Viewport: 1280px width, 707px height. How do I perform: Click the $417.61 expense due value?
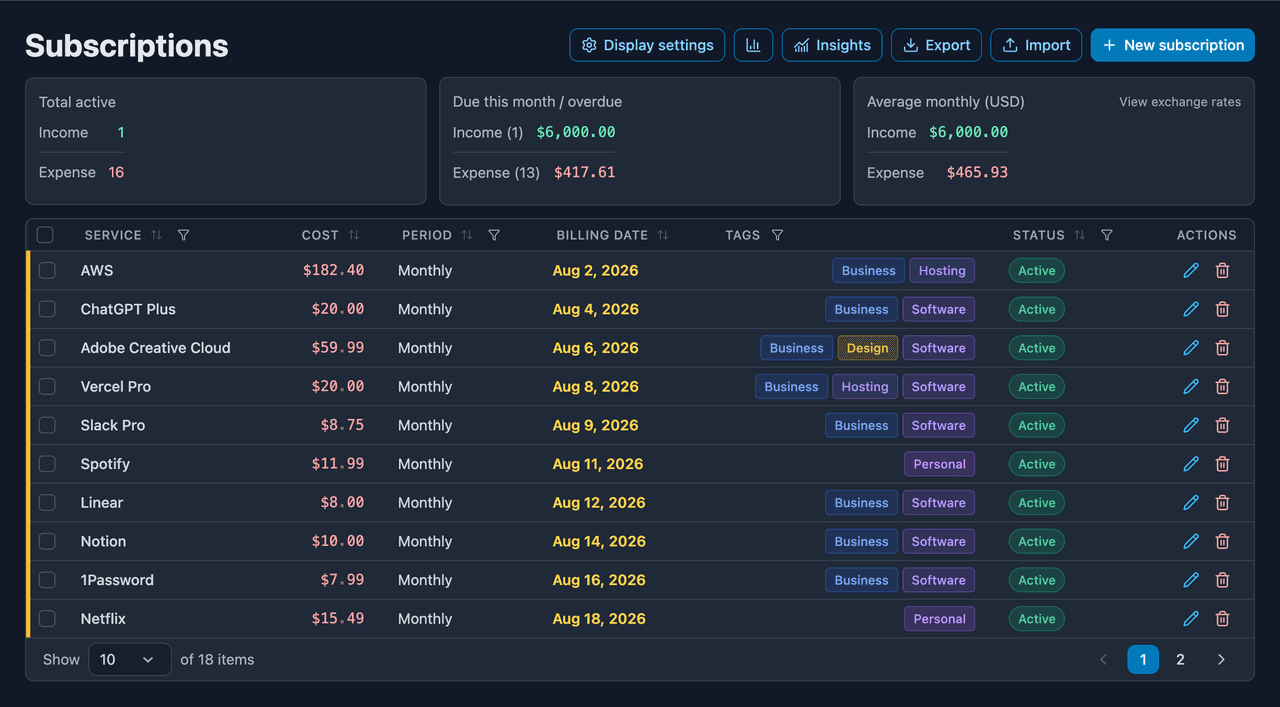(x=584, y=172)
